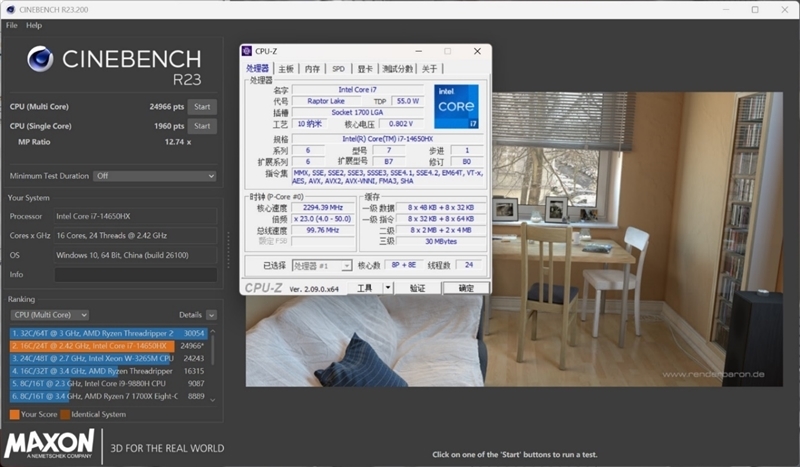Image resolution: width=800 pixels, height=467 pixels.
Task: Click the 55.0 W TDP value
Action: click(408, 101)
